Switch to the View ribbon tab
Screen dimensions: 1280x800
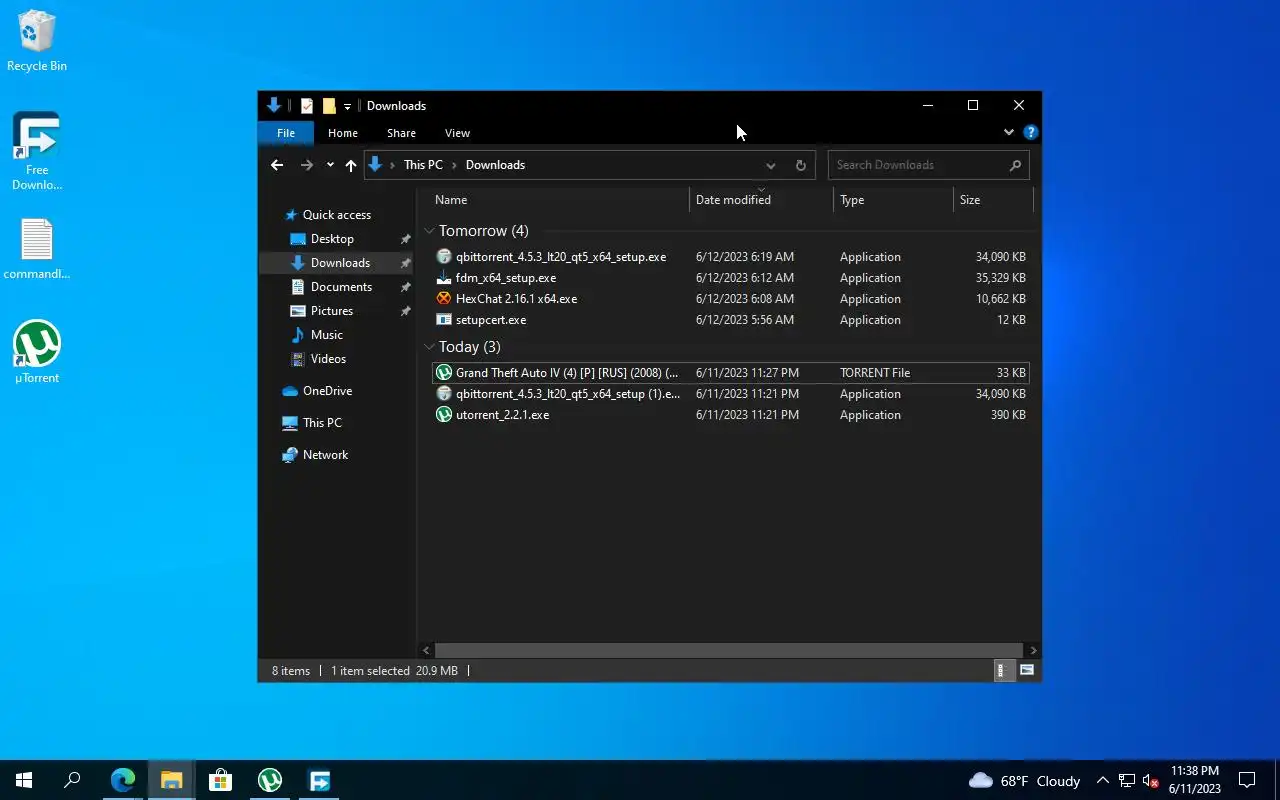tap(457, 133)
